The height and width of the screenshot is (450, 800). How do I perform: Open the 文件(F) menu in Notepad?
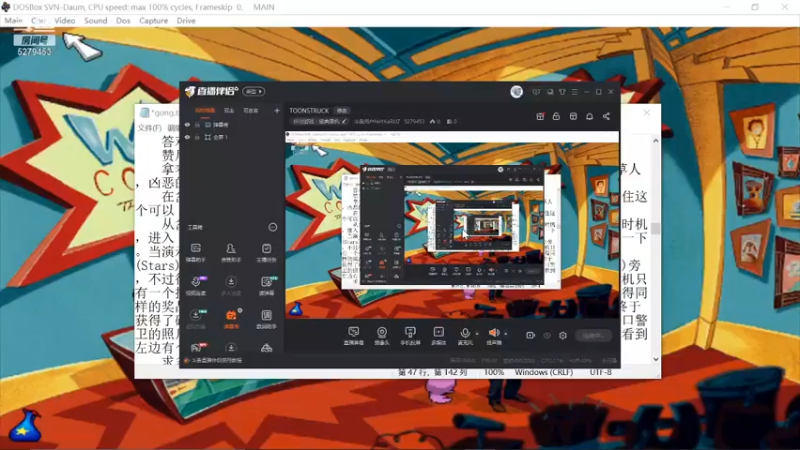point(149,128)
